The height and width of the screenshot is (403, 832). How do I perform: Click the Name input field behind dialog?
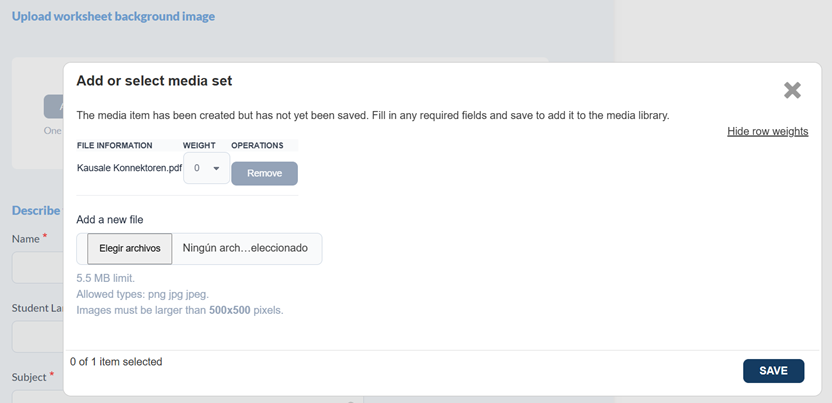point(36,268)
